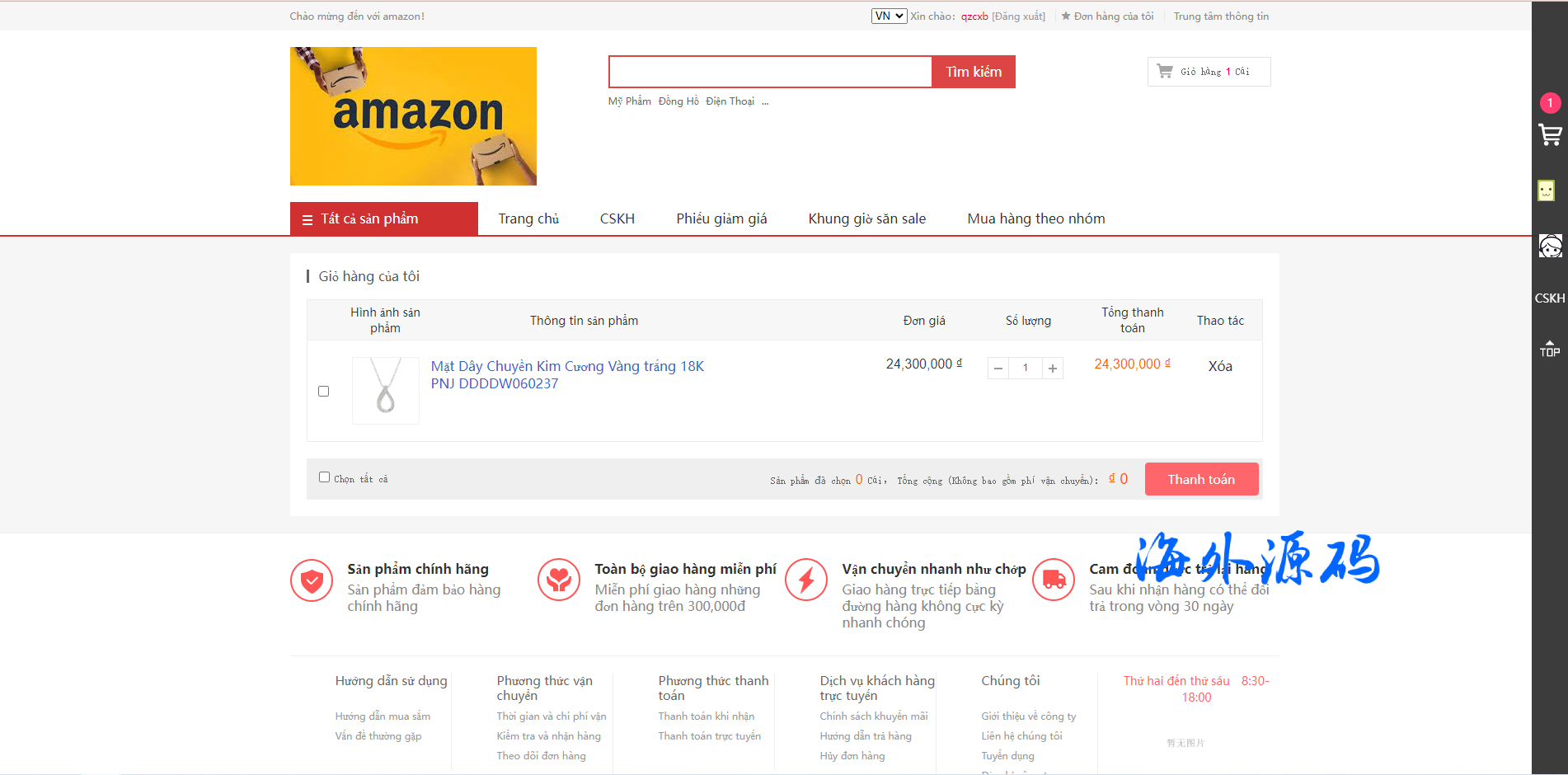1568x775 pixels.
Task: Click the Giỏ hàng 1 Cái cart box
Action: 1209,72
